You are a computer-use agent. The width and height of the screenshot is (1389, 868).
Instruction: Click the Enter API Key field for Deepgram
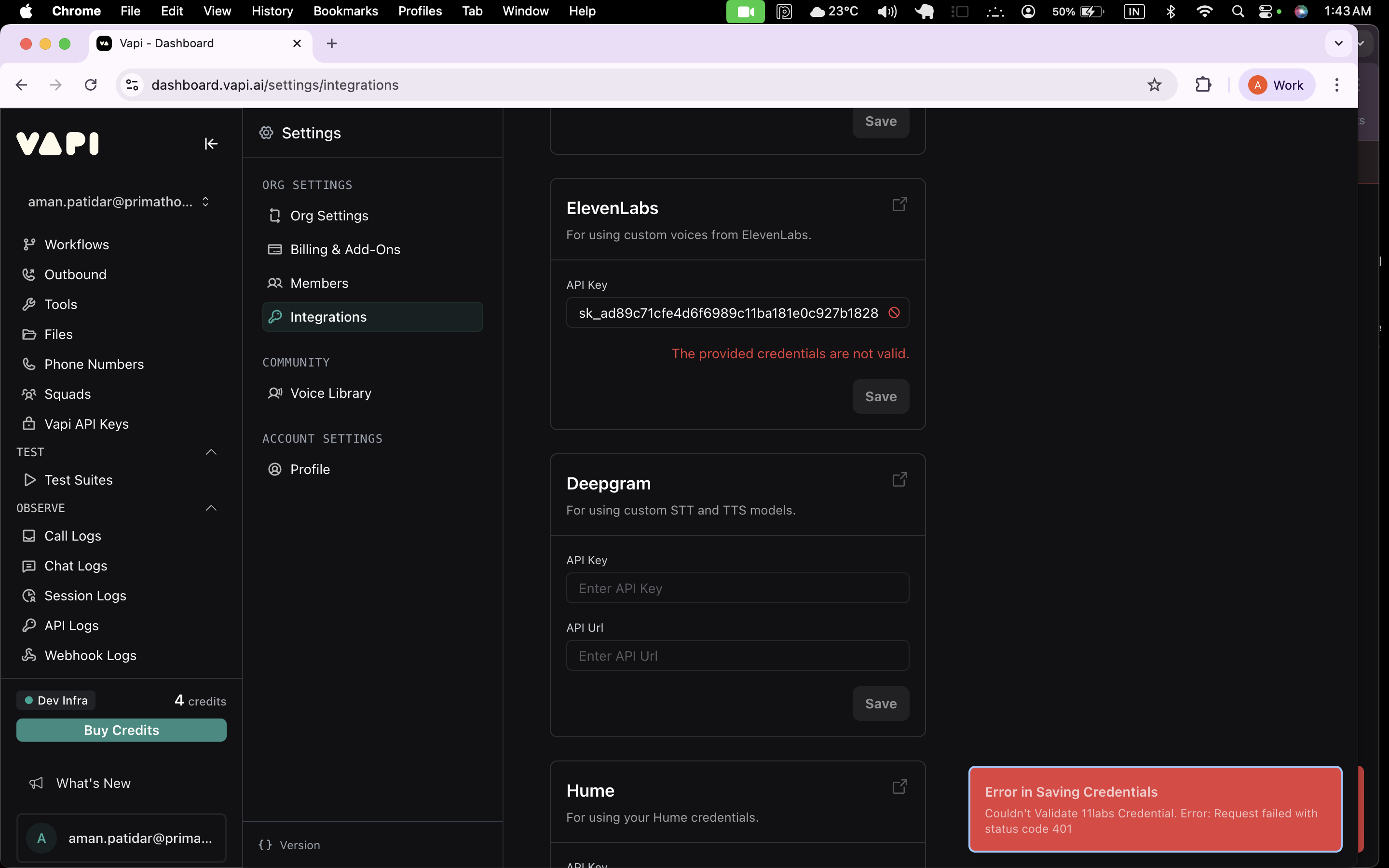click(736, 587)
